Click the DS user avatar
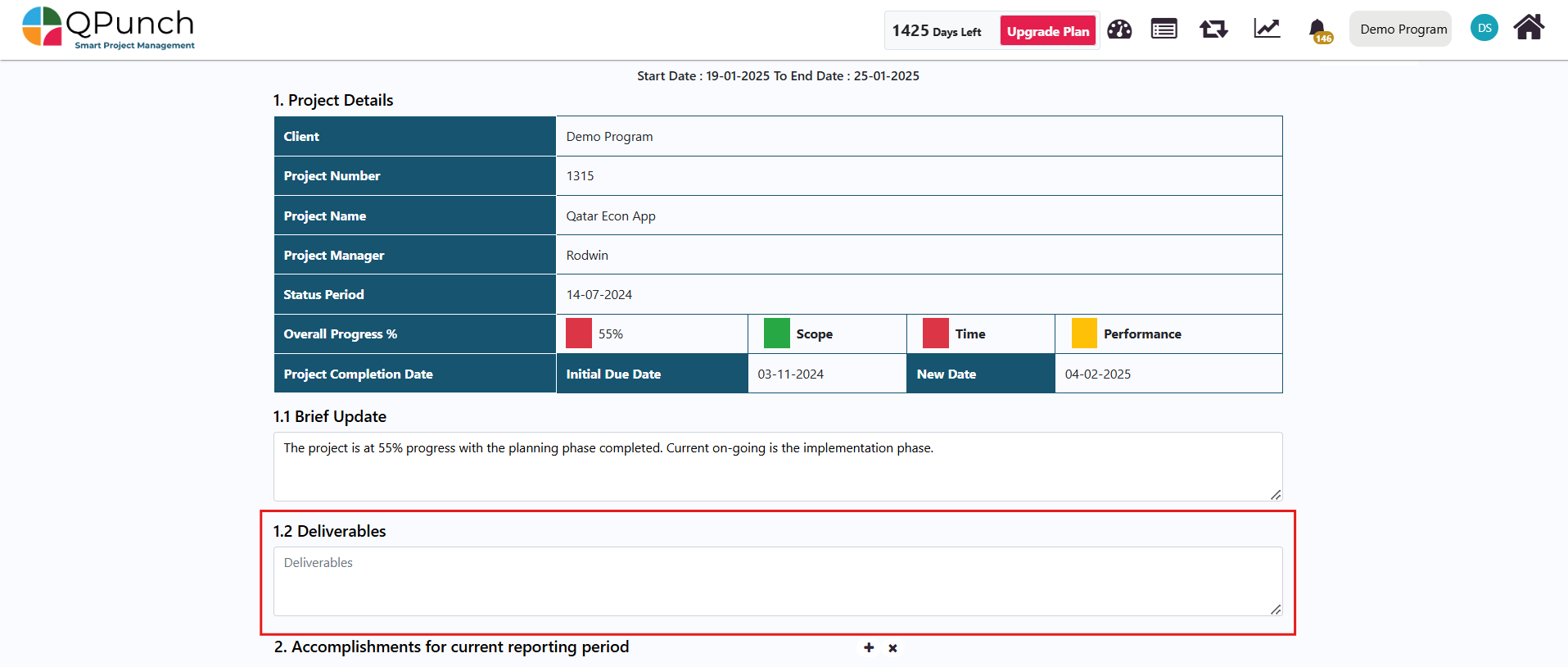 click(x=1484, y=28)
